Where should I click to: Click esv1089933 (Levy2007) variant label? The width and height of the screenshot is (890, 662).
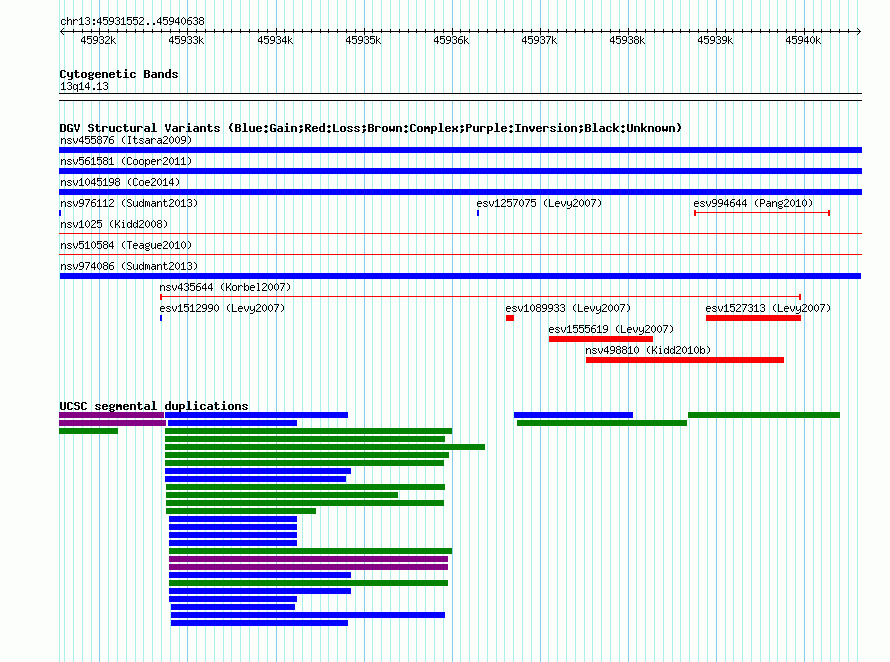(x=568, y=308)
